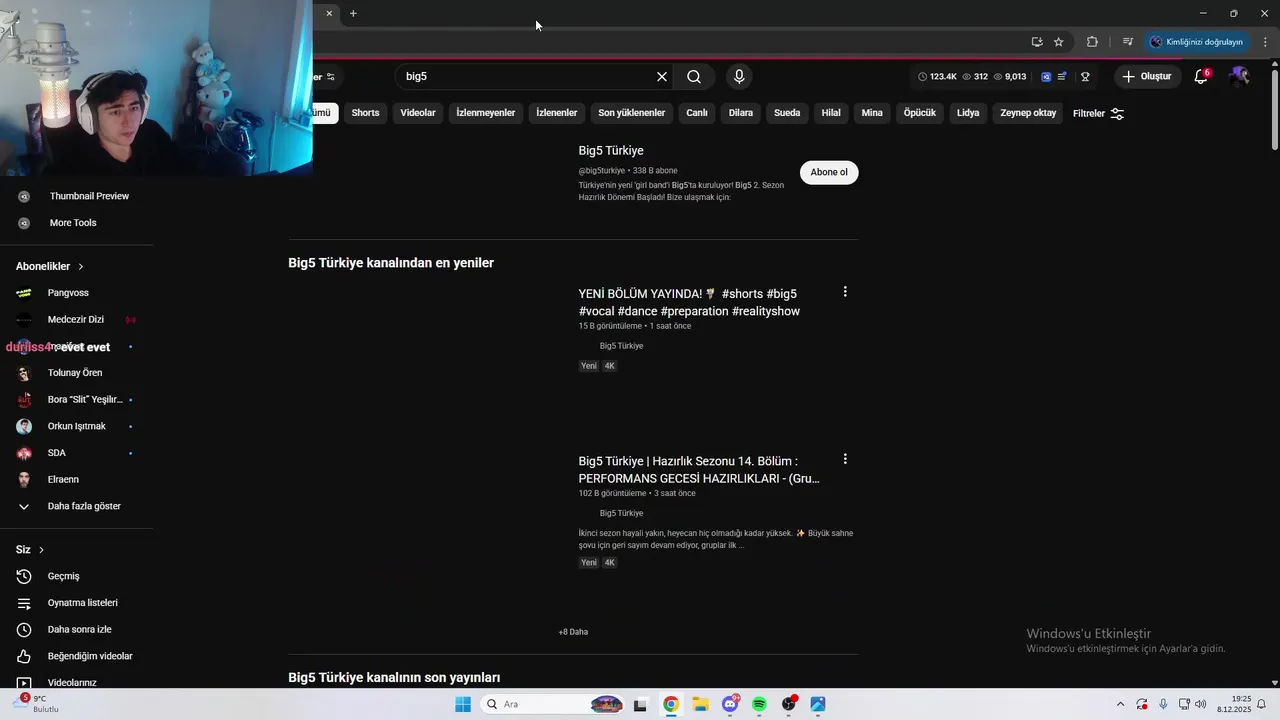Image resolution: width=1280 pixels, height=720 pixels.
Task: Select the Mina chip
Action: point(872,113)
